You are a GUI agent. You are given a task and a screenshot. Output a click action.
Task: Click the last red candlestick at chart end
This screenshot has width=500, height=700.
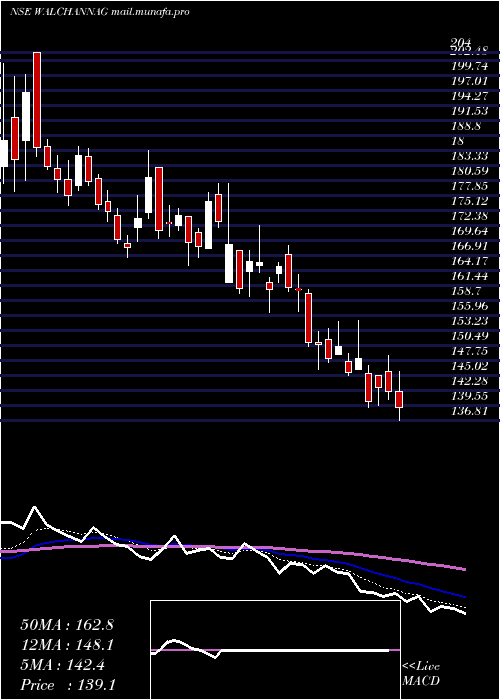tap(399, 399)
